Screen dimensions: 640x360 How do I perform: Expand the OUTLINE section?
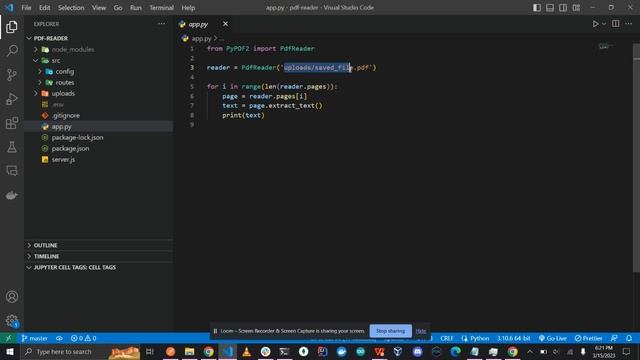tap(99, 245)
